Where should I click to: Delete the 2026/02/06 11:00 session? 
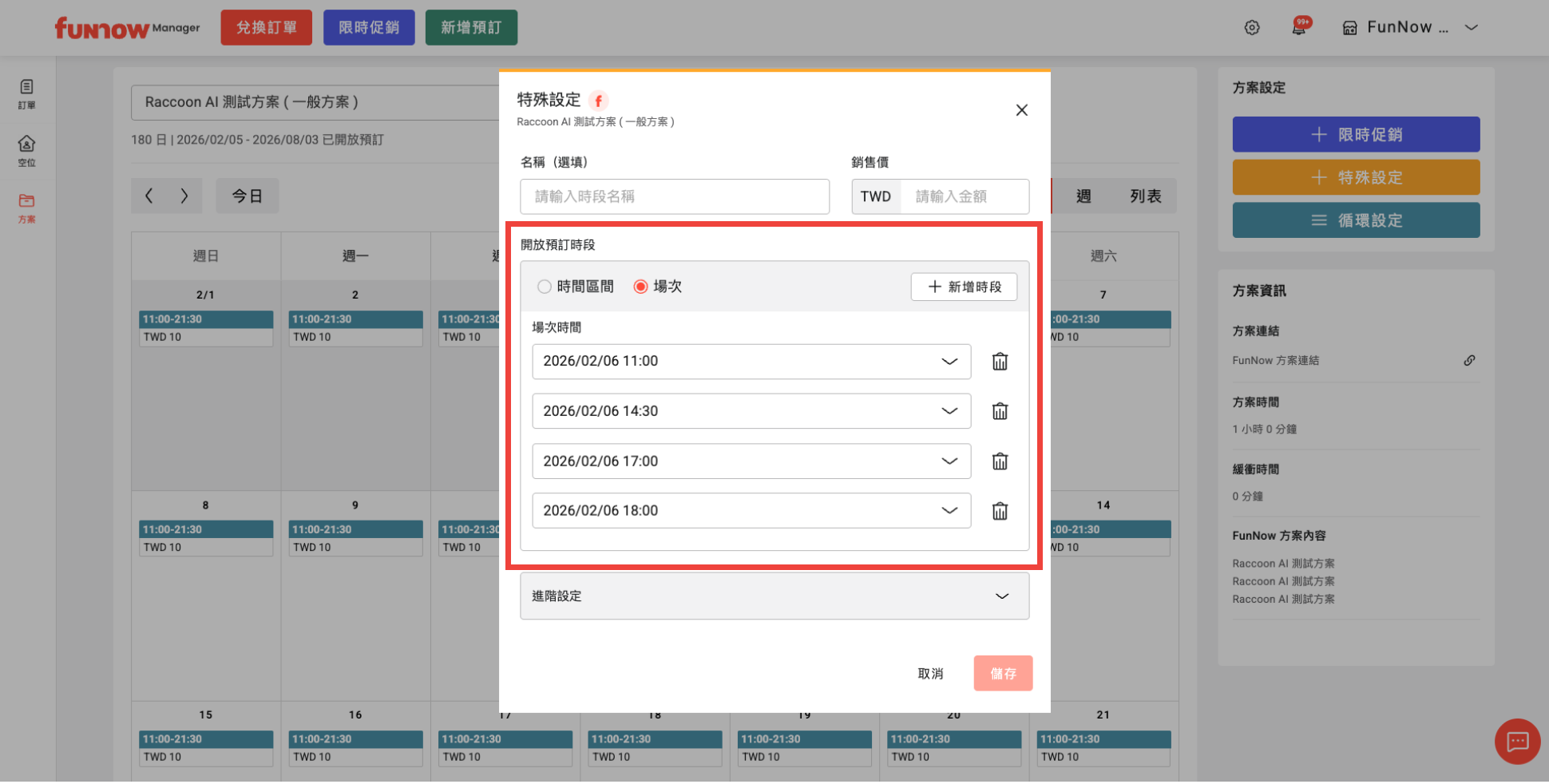click(1000, 362)
